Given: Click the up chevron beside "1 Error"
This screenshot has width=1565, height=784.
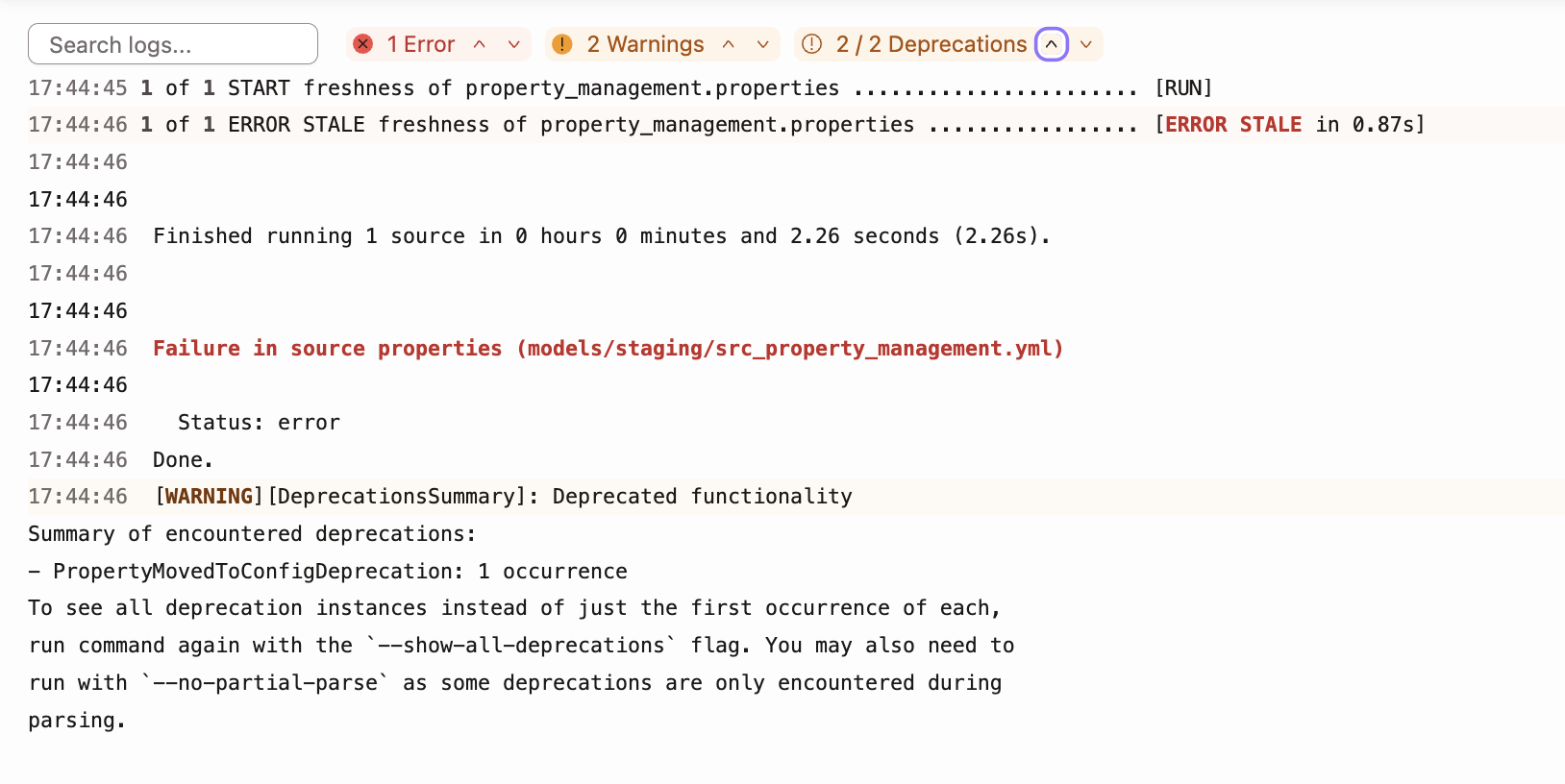Looking at the screenshot, I should 480,44.
